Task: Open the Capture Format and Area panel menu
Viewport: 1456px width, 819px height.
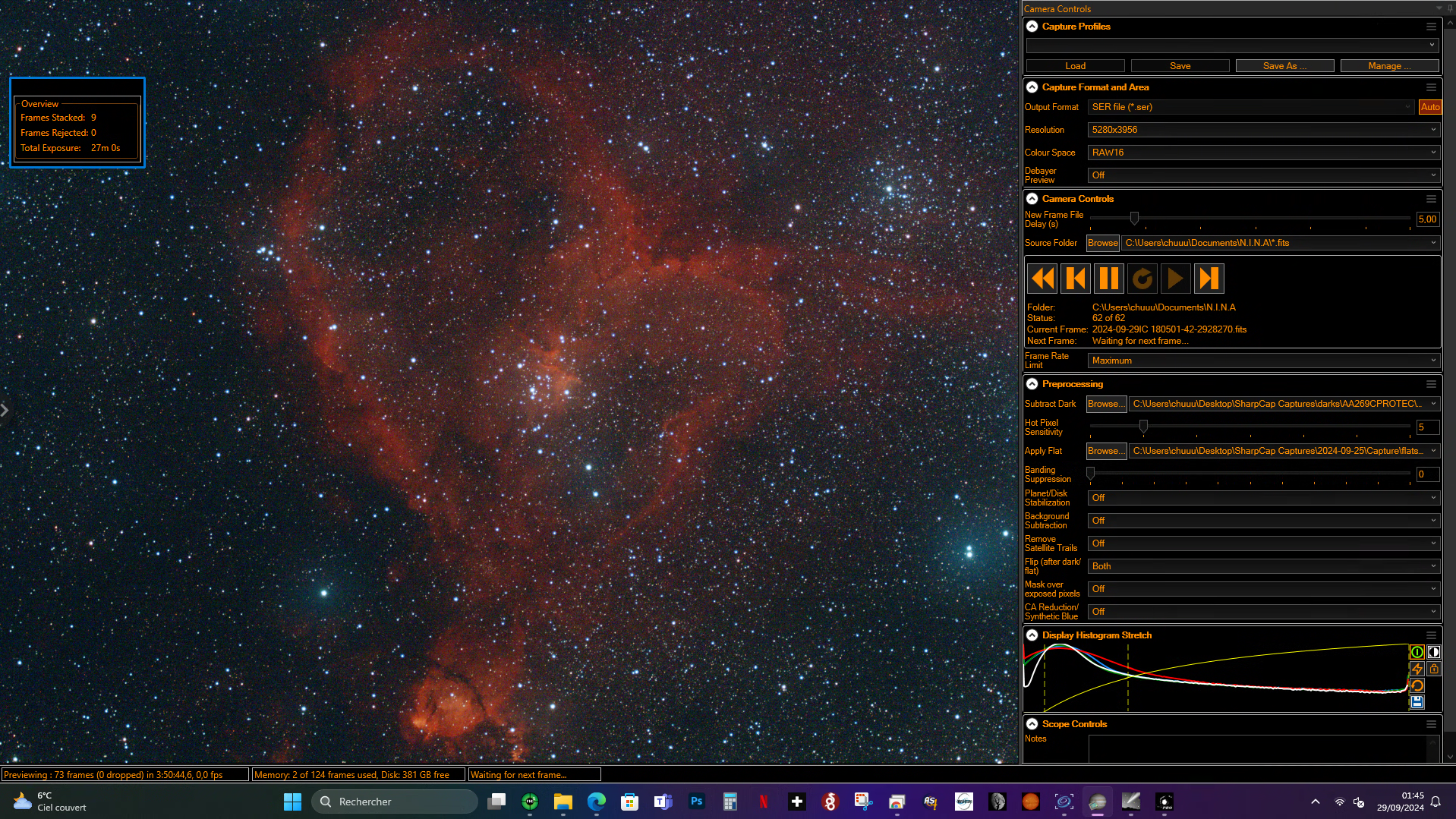Action: coord(1431,87)
